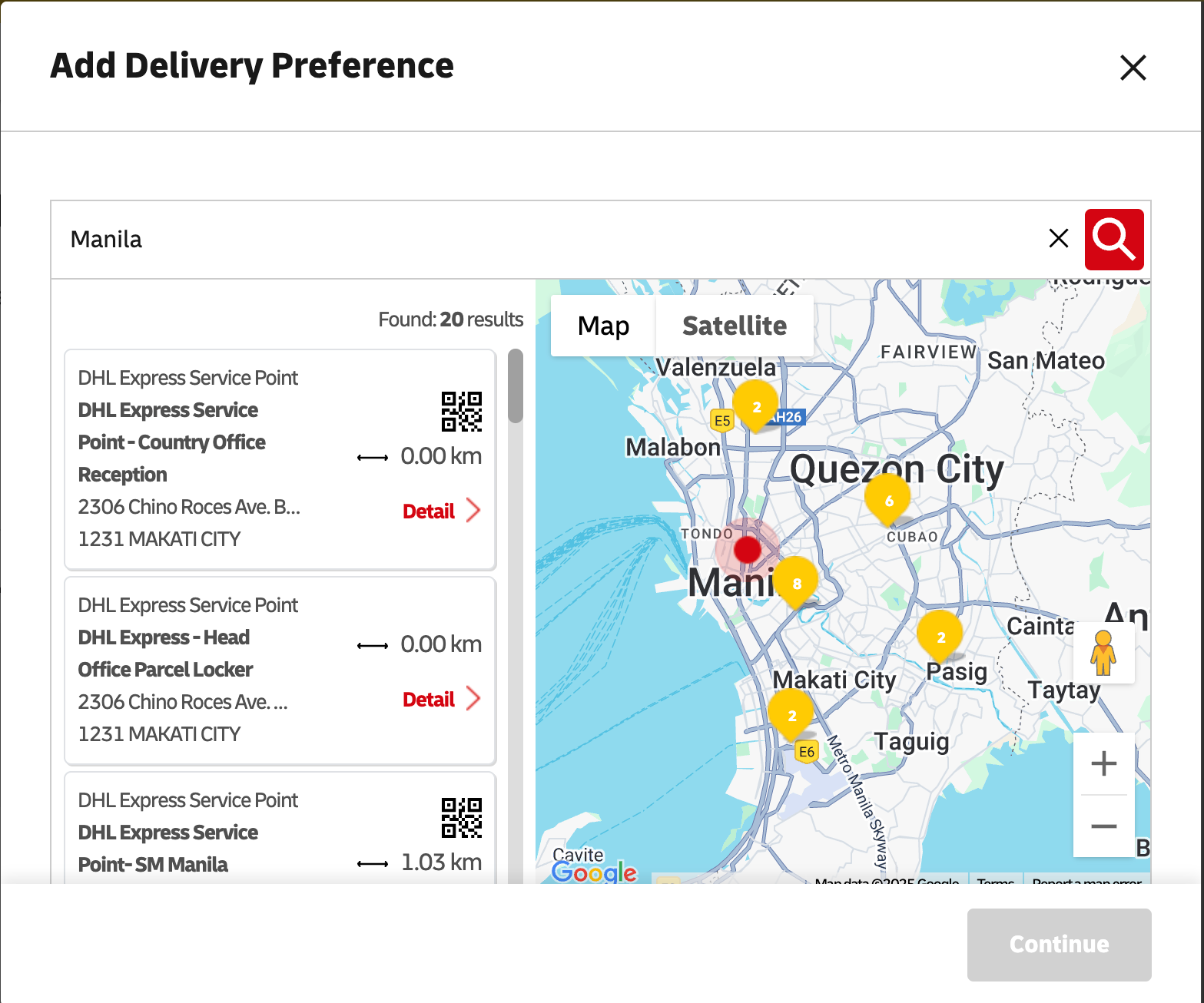The width and height of the screenshot is (1204, 1003).
Task: Switch back to Map view
Action: pyautogui.click(x=602, y=326)
